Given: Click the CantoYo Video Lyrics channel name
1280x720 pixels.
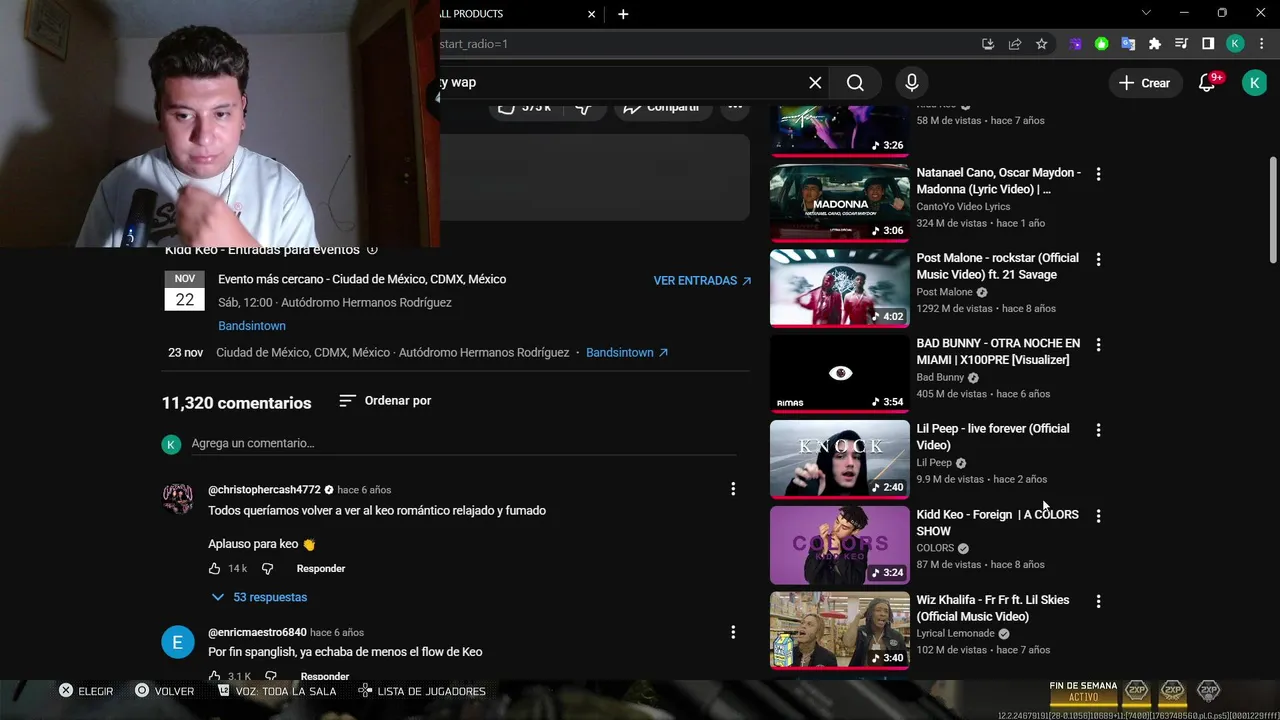Looking at the screenshot, I should click(x=963, y=207).
